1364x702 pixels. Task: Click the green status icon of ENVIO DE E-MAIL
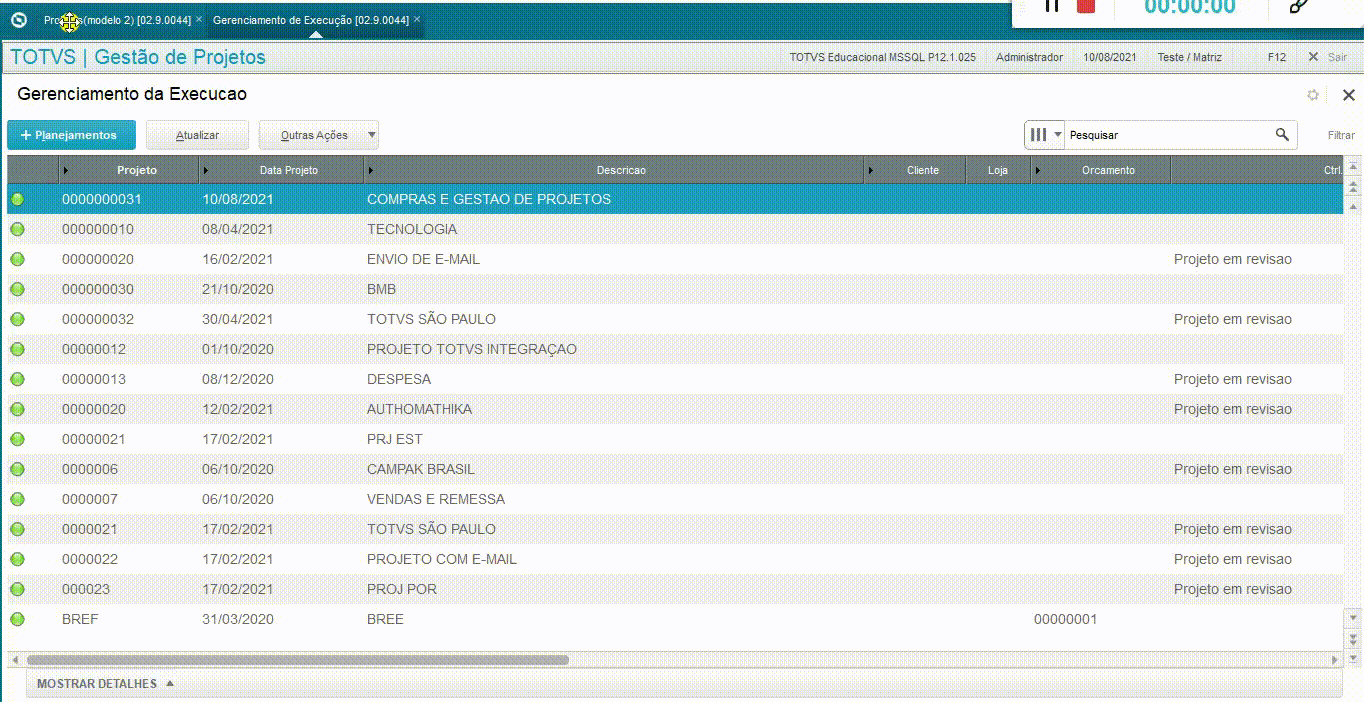pyautogui.click(x=17, y=259)
